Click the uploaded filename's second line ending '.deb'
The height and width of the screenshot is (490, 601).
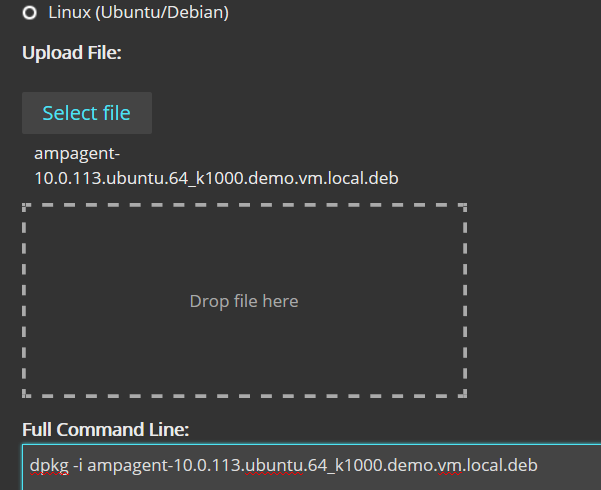point(217,178)
